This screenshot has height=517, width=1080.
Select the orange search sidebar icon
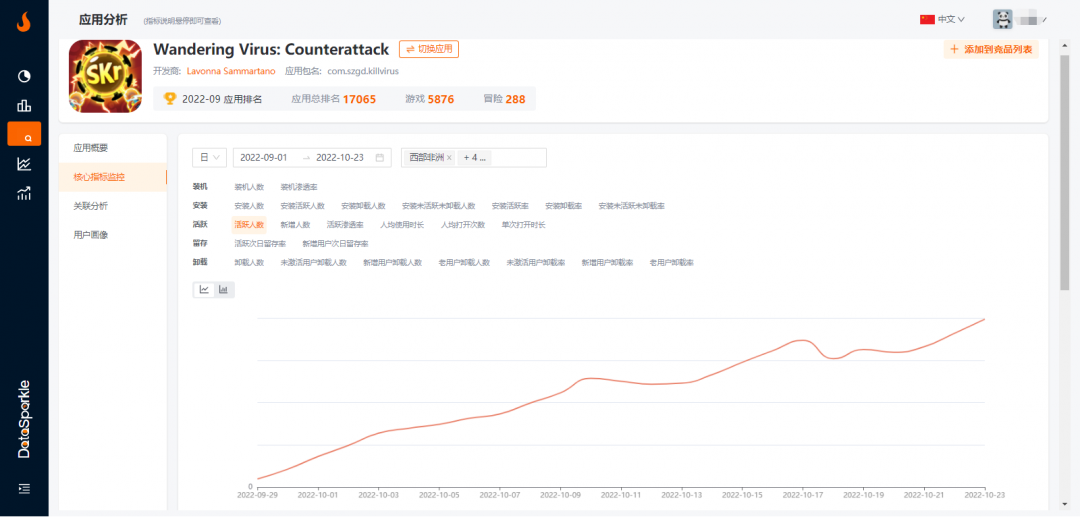pos(24,134)
